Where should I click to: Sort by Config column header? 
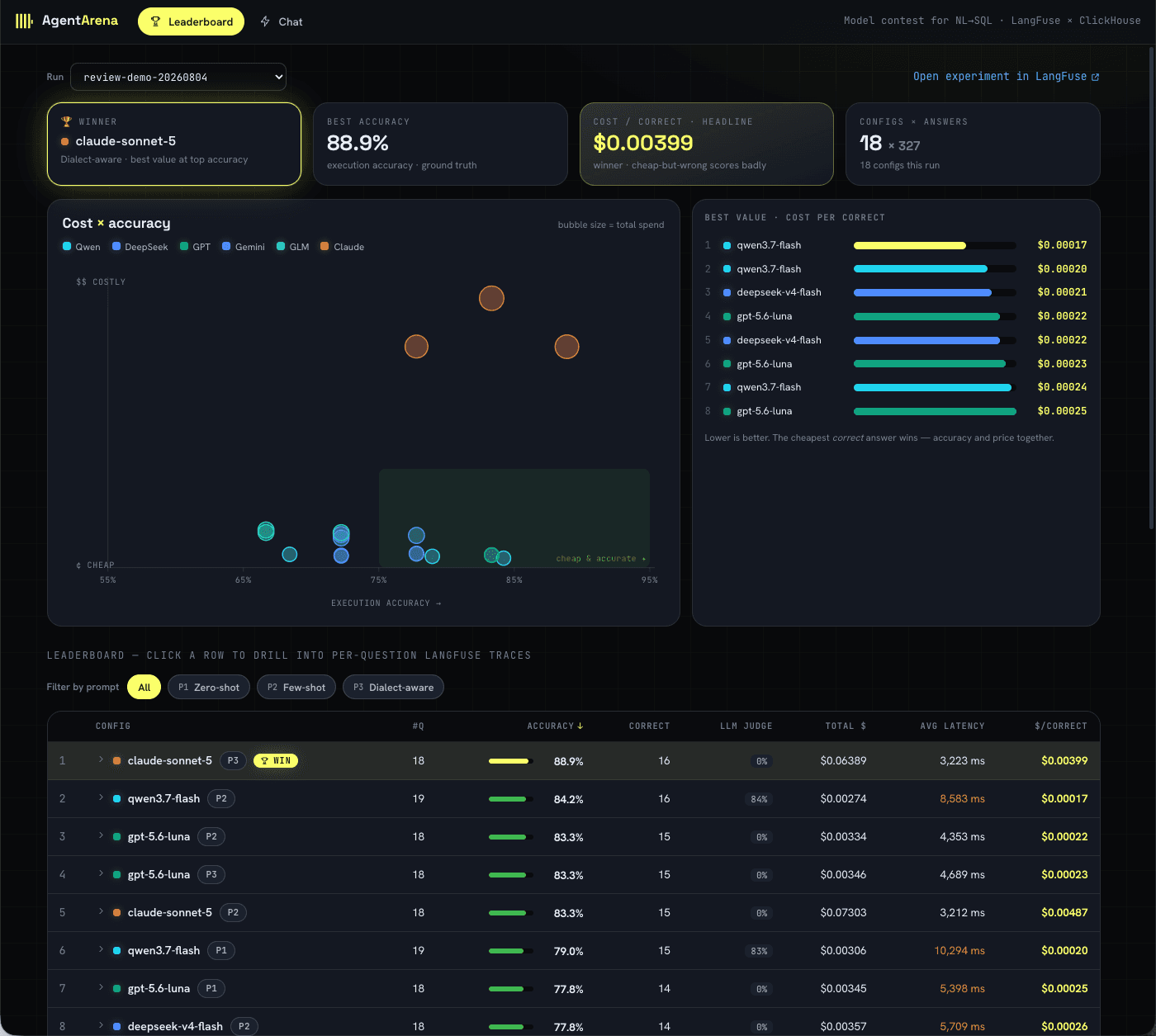(113, 726)
